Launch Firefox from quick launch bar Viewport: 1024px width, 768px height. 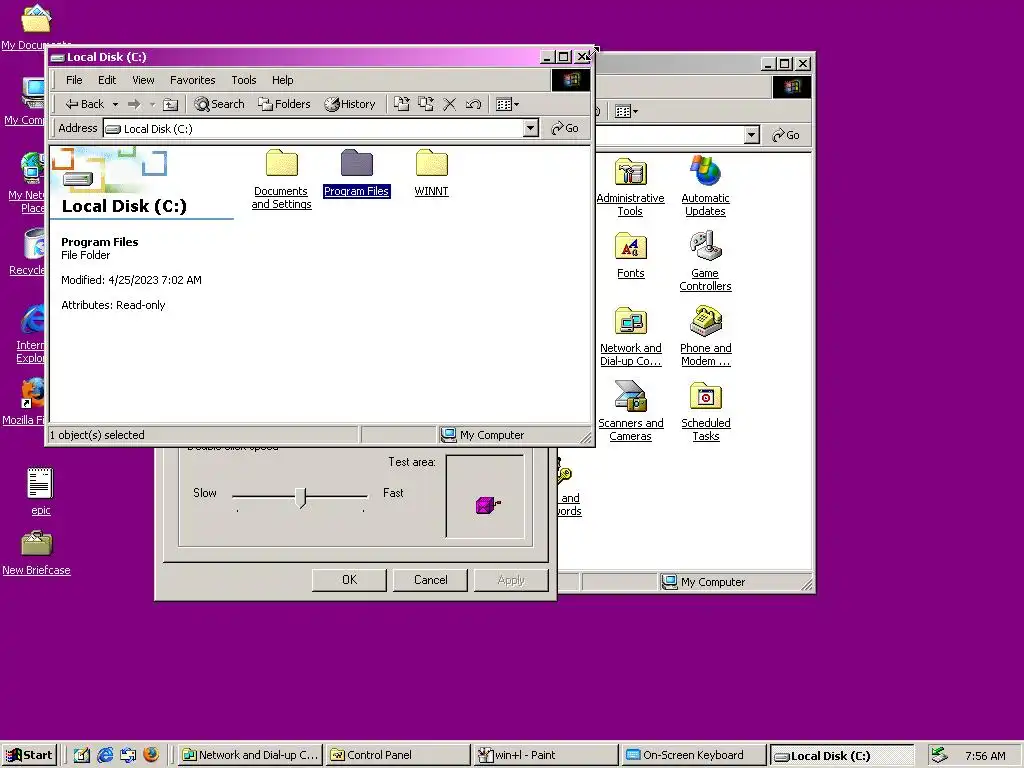click(151, 755)
